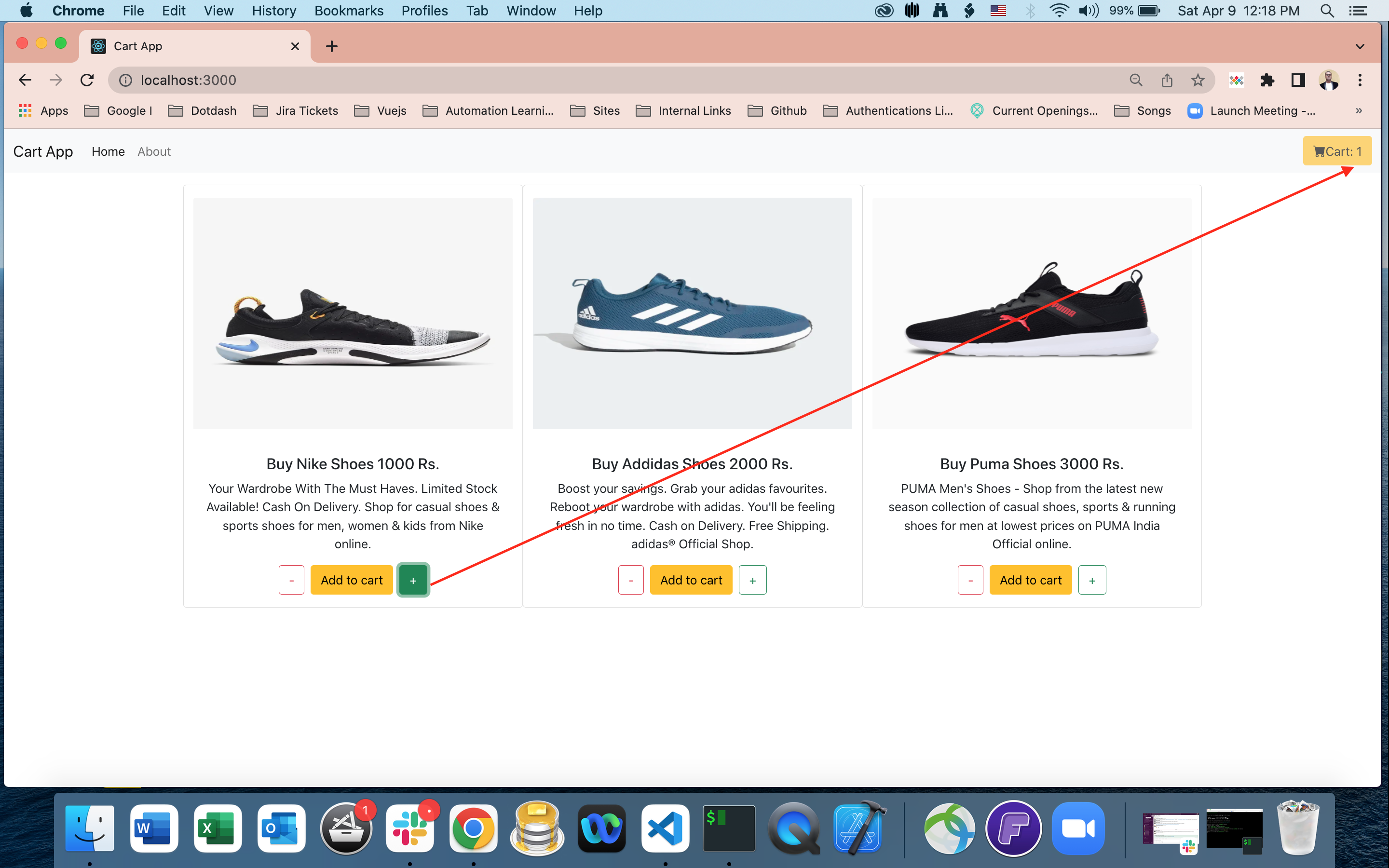Increase Puma shoes quantity with the plus button
This screenshot has width=1389, height=868.
[x=1092, y=581]
